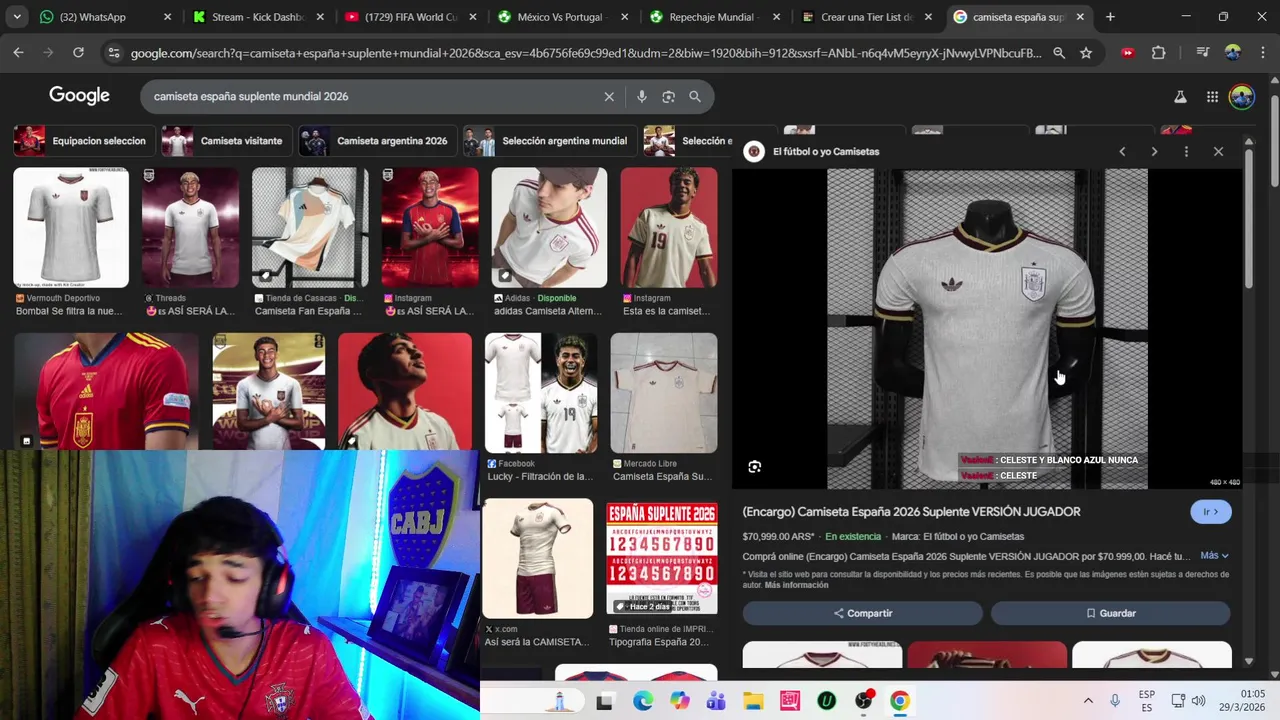Open Chrome media controls icon
The width and height of the screenshot is (1280, 720).
[1203, 53]
